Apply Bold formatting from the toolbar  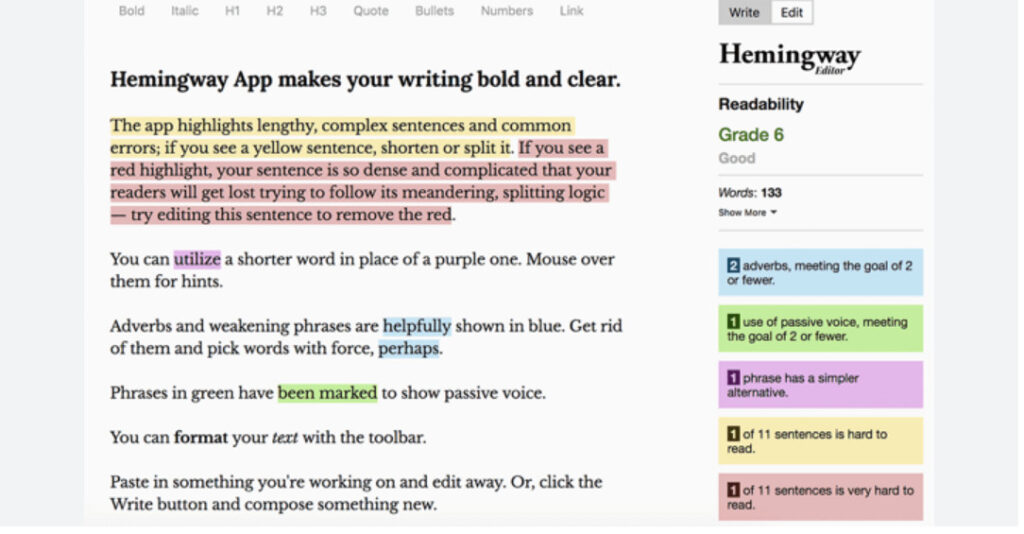click(x=131, y=11)
